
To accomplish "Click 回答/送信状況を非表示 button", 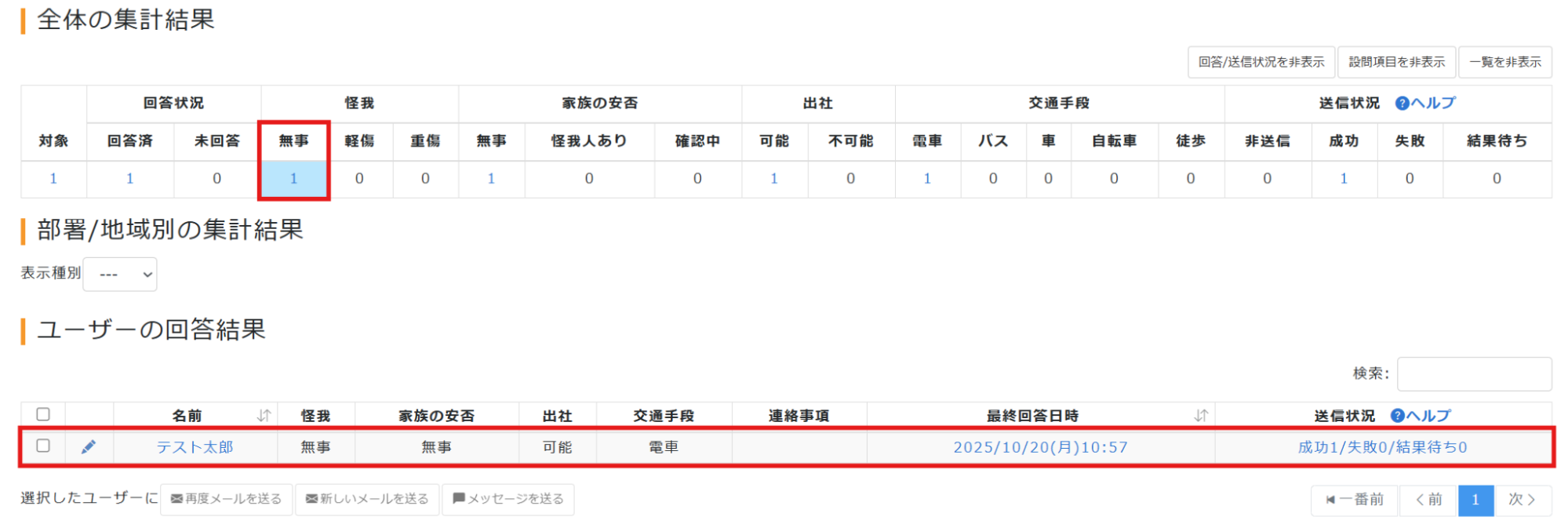I will click(1261, 62).
